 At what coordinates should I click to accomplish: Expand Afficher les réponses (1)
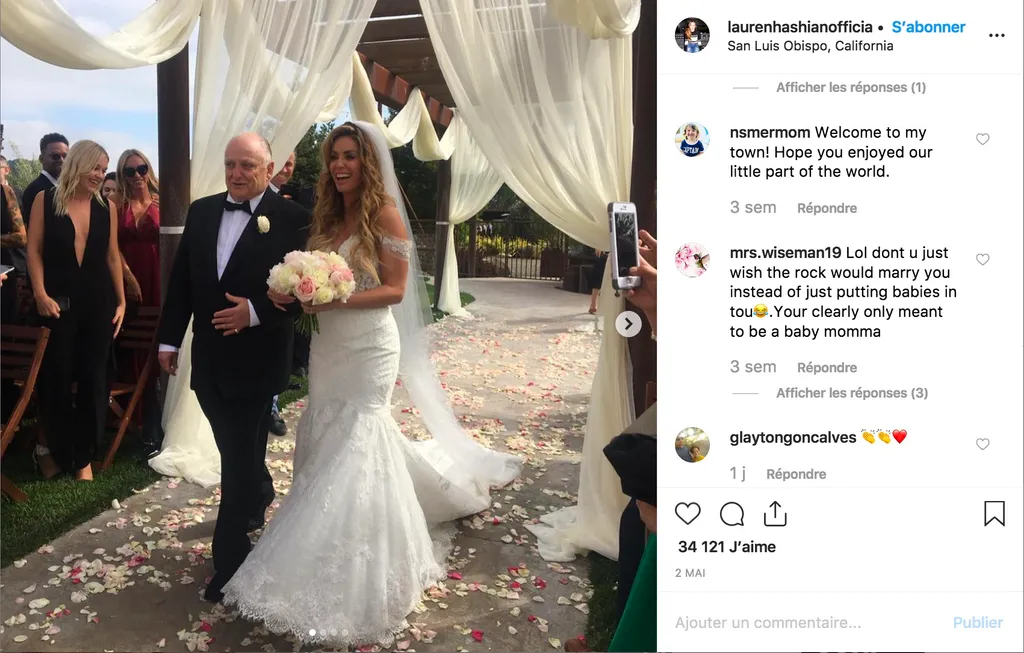pos(850,88)
